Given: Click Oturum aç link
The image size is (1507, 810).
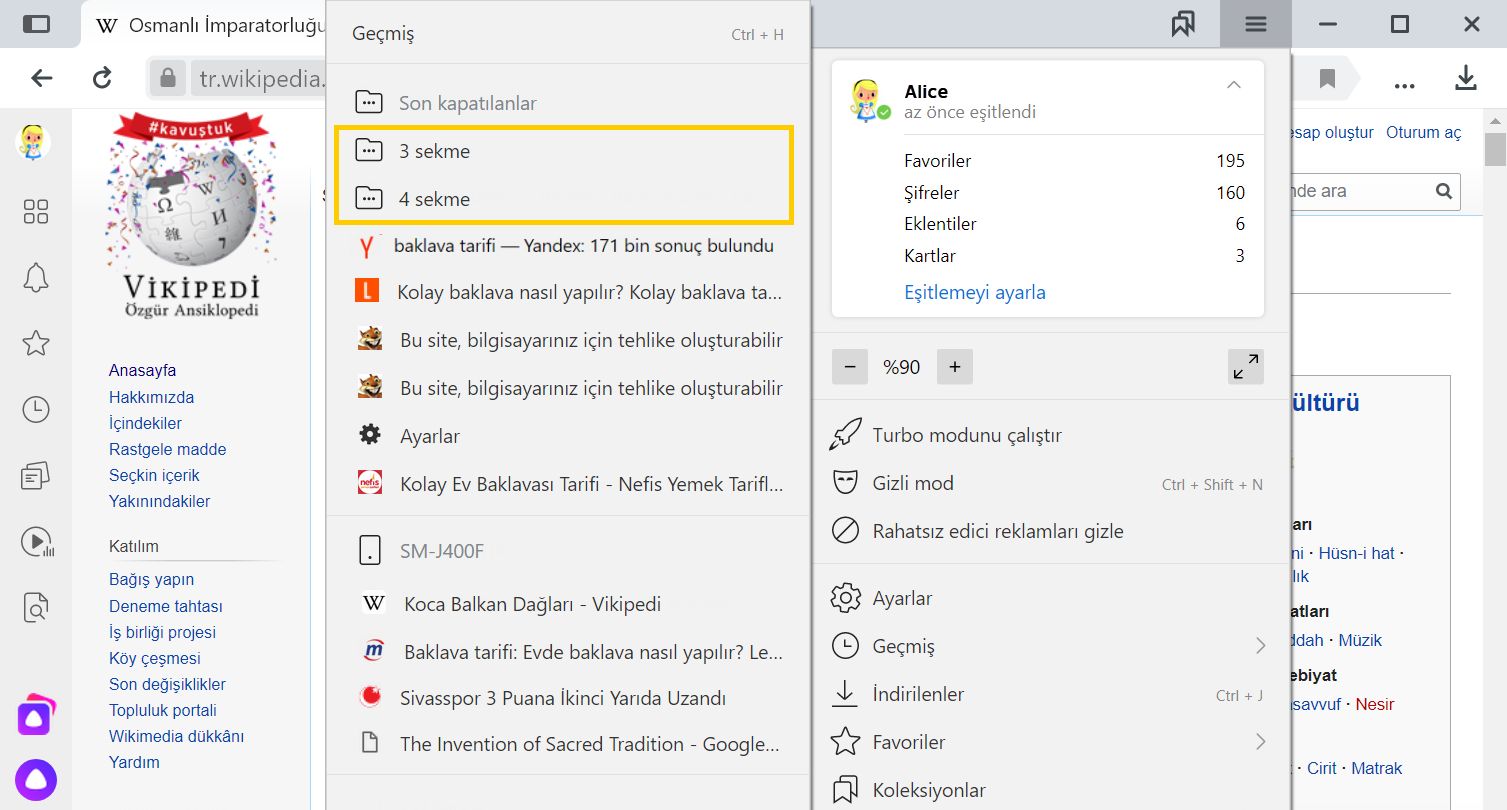Looking at the screenshot, I should [x=1423, y=132].
